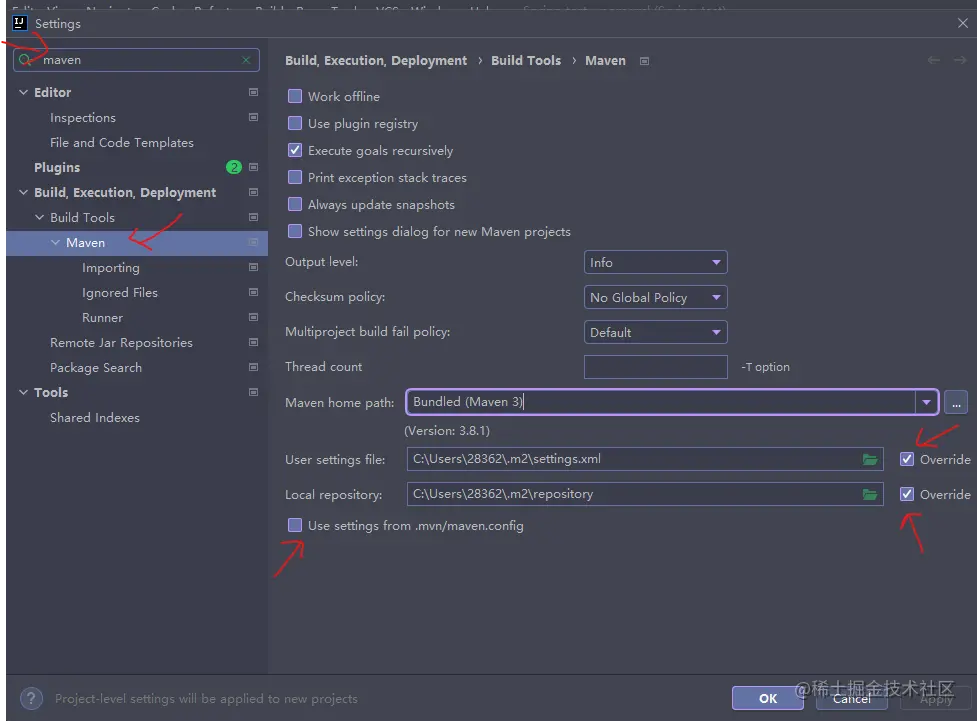Click project-level icon beside Importing
Viewport: 977px width, 721px height.
pos(254,267)
